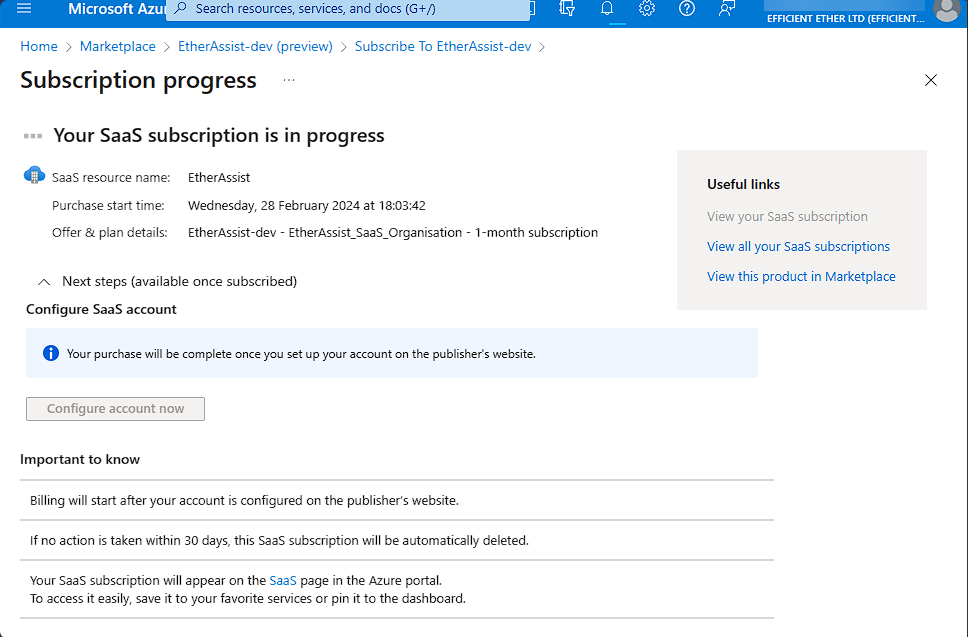The width and height of the screenshot is (968, 637).
Task: Go to Home breadcrumb
Action: [39, 46]
